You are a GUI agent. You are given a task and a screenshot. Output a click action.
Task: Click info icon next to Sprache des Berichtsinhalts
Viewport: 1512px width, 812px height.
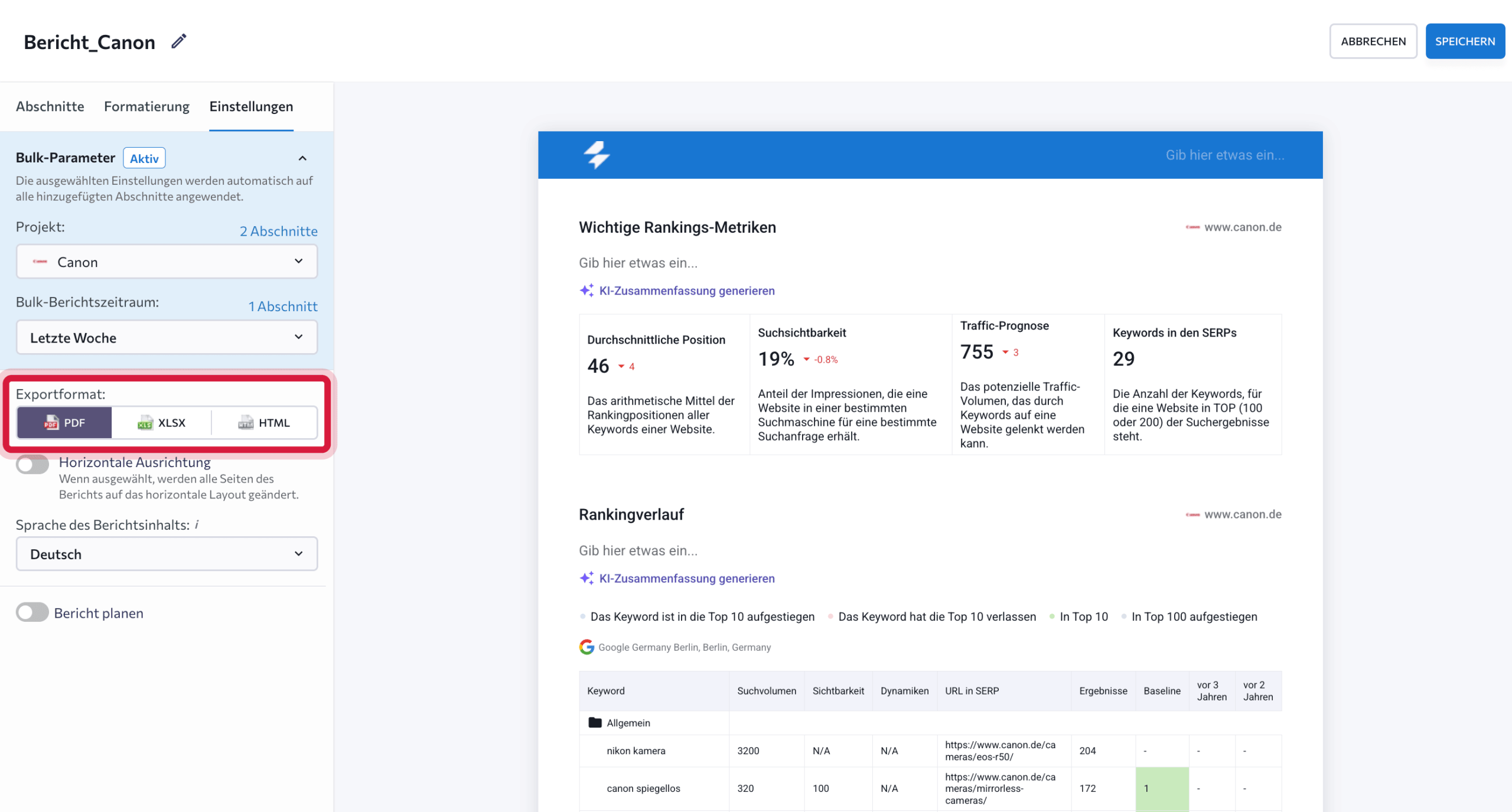click(x=197, y=524)
